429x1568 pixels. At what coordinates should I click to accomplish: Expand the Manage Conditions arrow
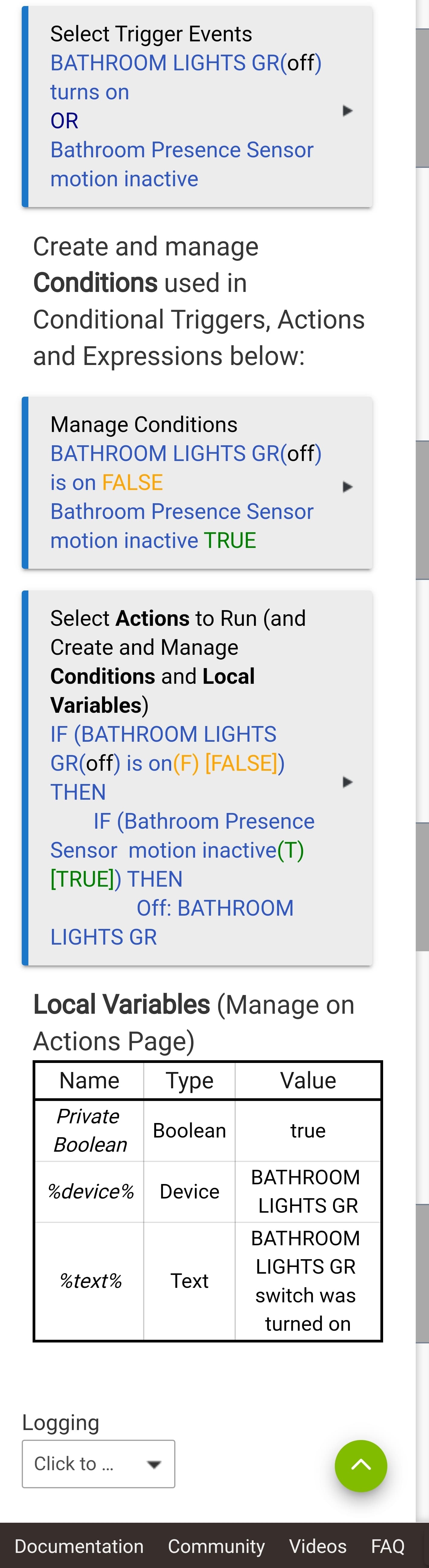(347, 487)
